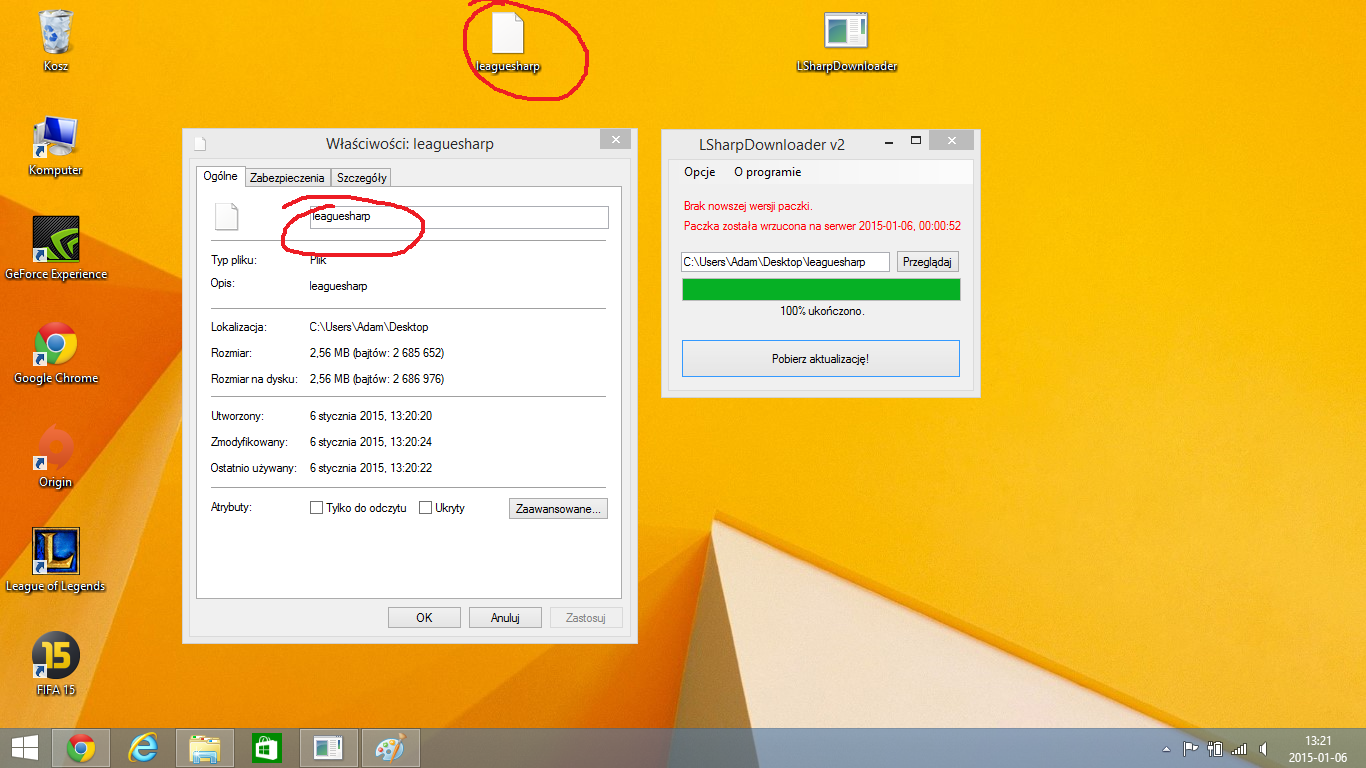
Task: Click the "Atrybuty:" label
Action: point(232,507)
